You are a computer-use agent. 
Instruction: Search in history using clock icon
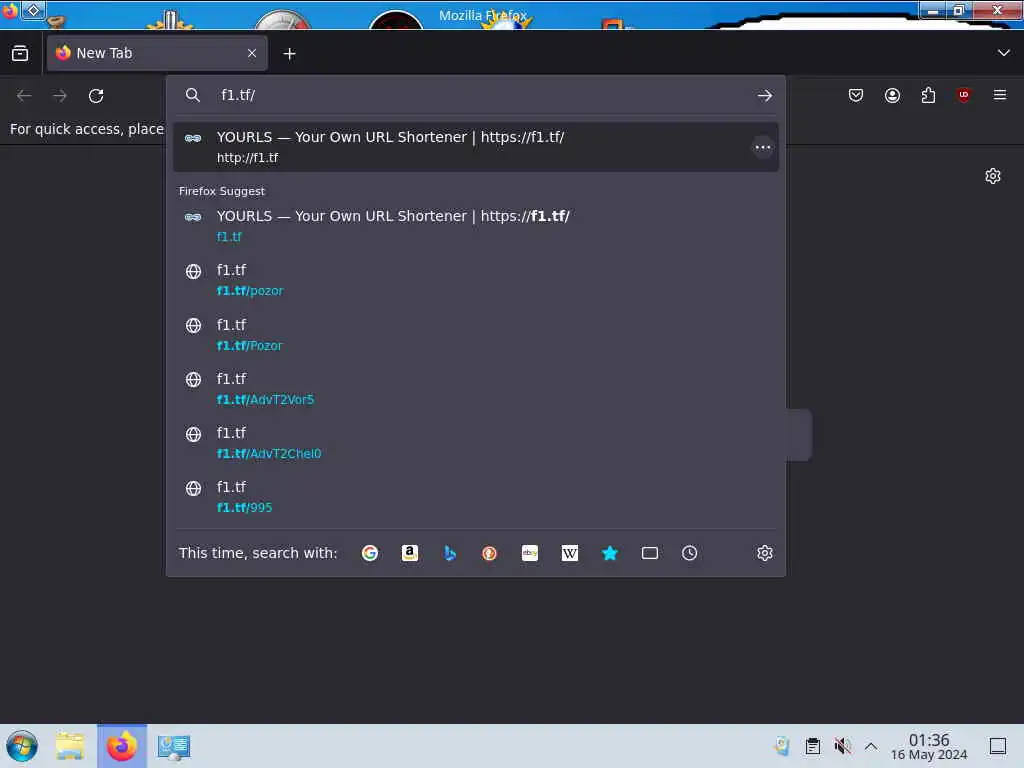click(690, 553)
